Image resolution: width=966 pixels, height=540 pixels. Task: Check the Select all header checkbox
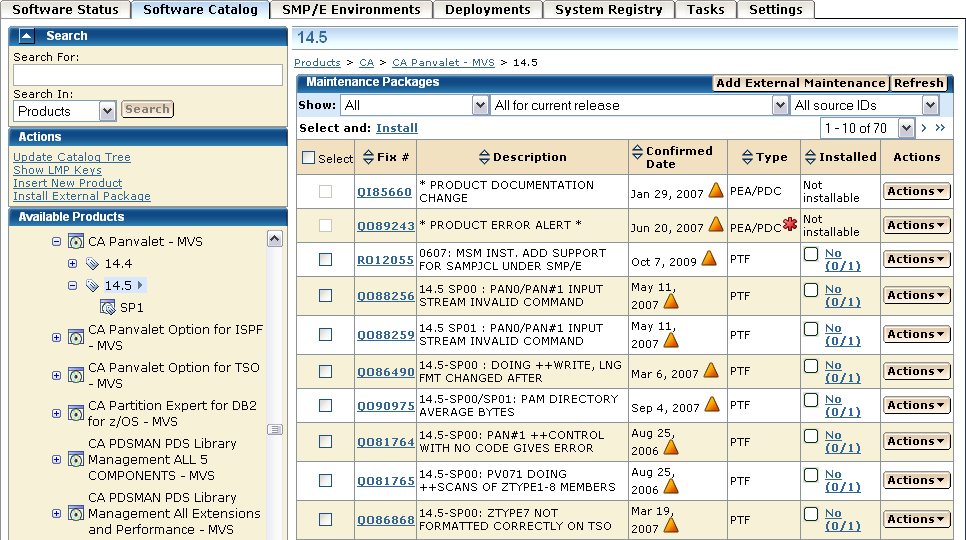pyautogui.click(x=309, y=158)
